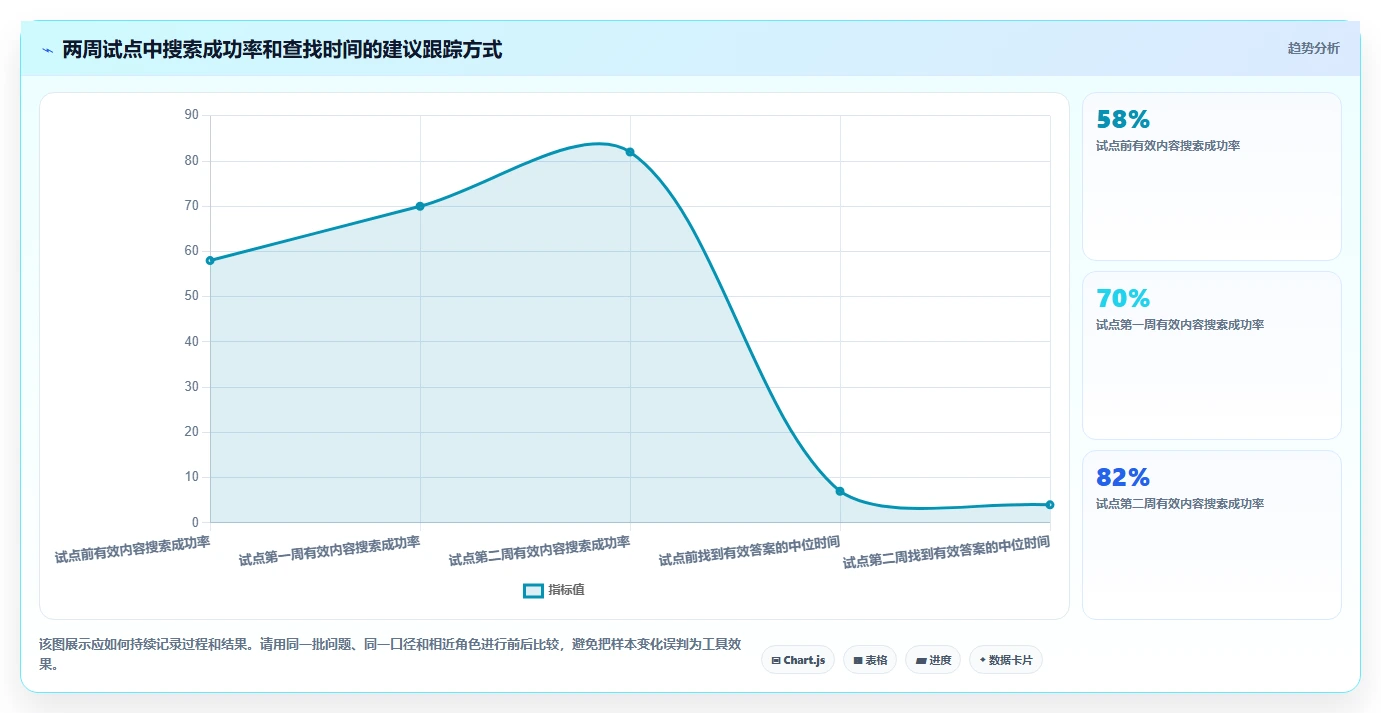
Task: Click x-axis label 试点第一周有效内容搜索成功率
Action: pyautogui.click(x=329, y=551)
